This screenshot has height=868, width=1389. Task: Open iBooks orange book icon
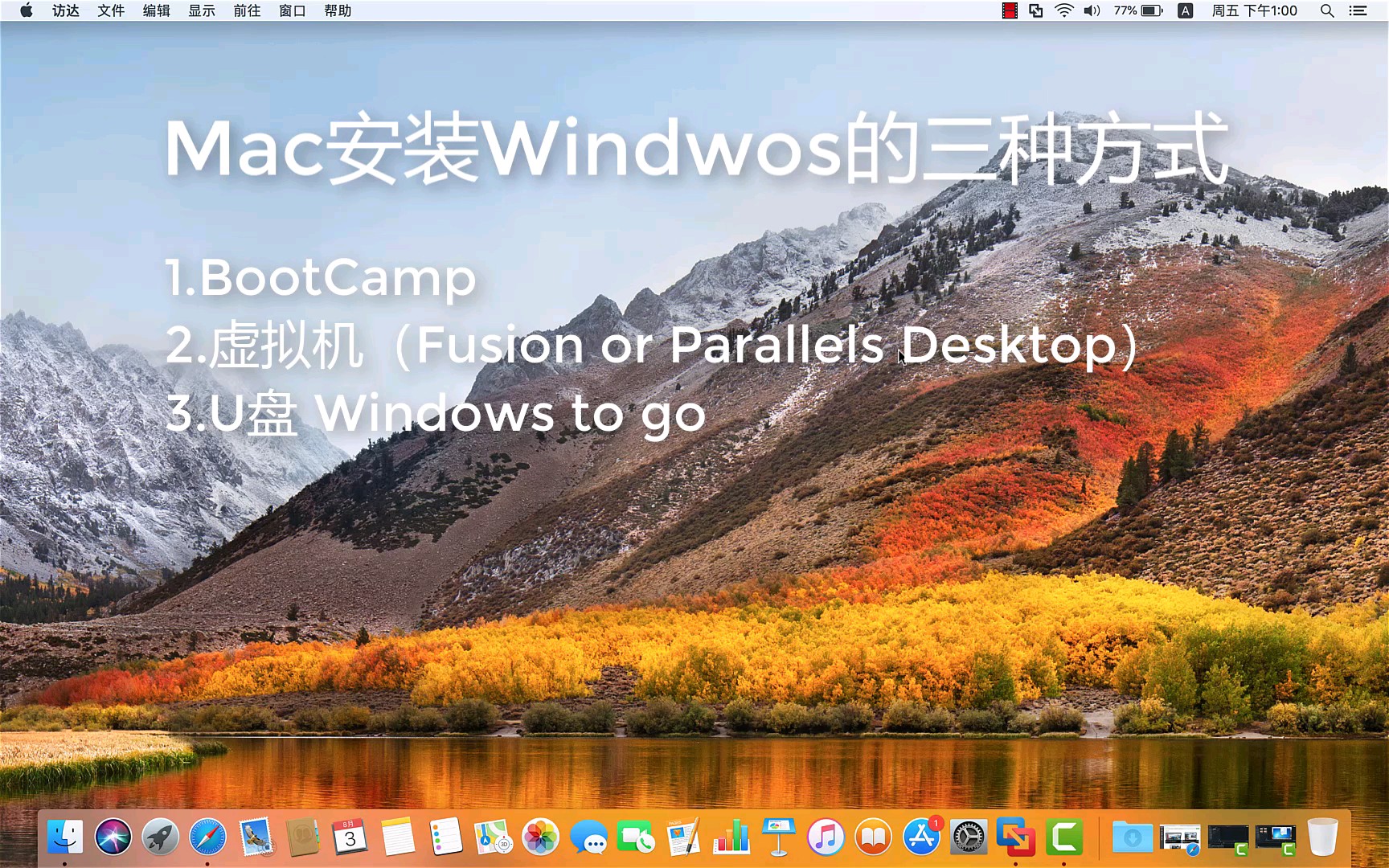[x=874, y=837]
